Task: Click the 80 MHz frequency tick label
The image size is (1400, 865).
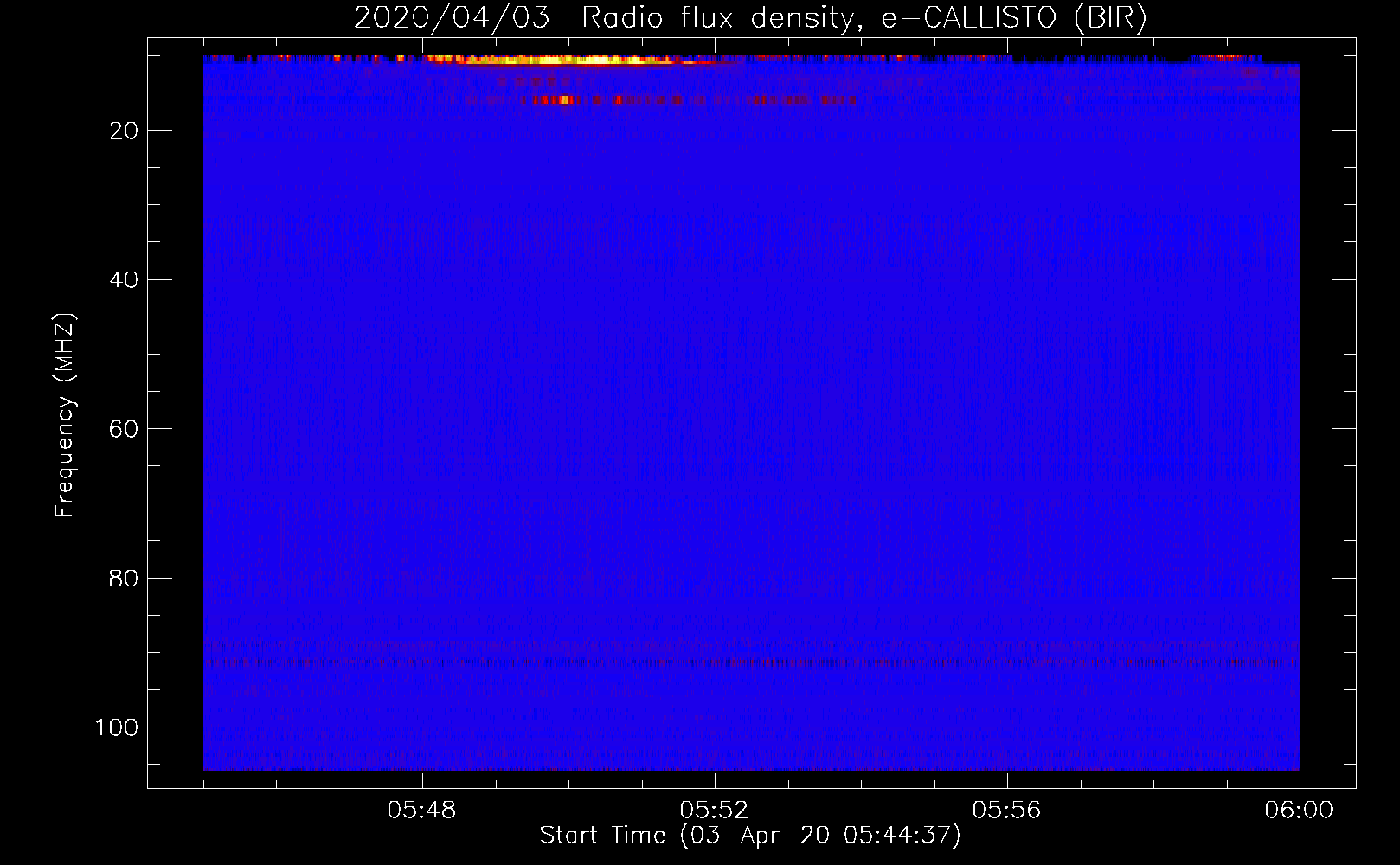Action: tap(125, 579)
